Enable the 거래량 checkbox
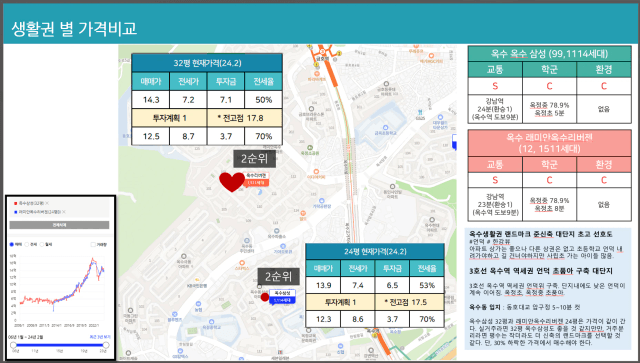Image resolution: width=640 pixels, height=363 pixels. pyautogui.click(x=93, y=245)
